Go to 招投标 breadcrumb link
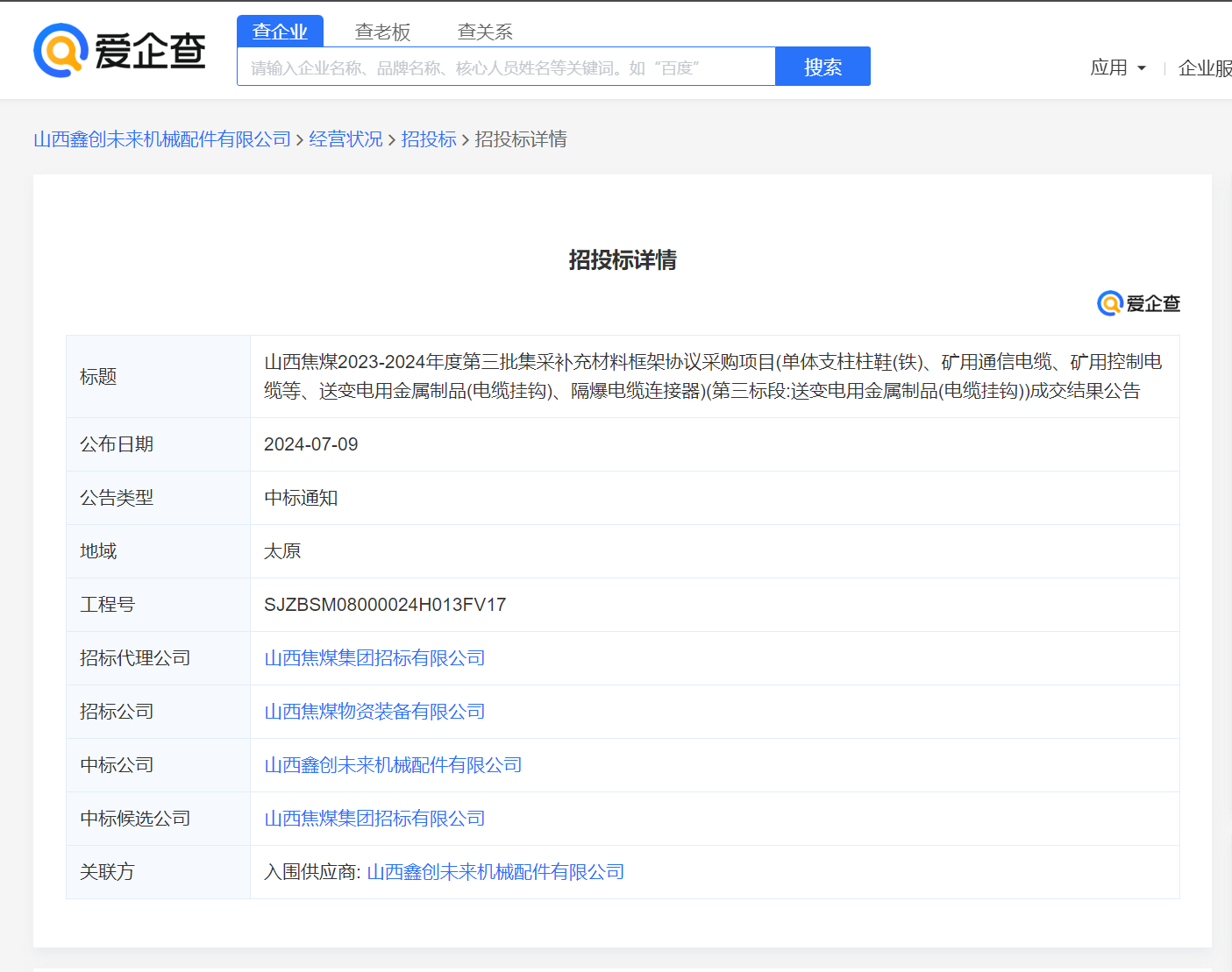The height and width of the screenshot is (972, 1232). [429, 139]
